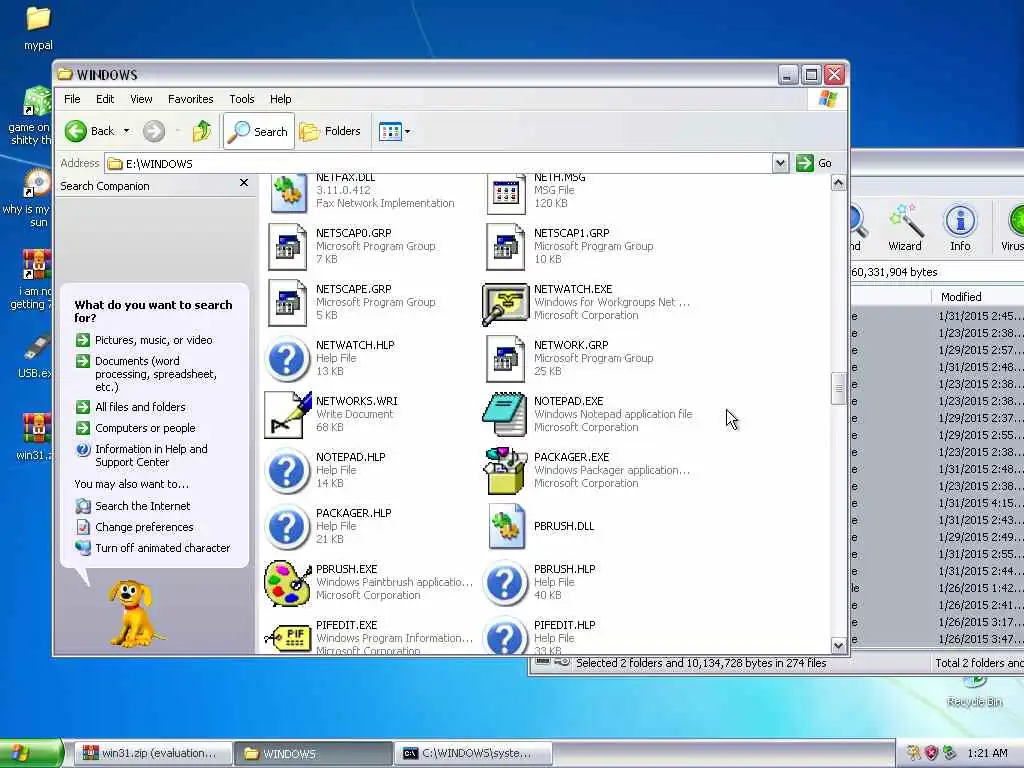Click the Back toolbar button
Viewport: 1024px width, 768px height.
[89, 131]
